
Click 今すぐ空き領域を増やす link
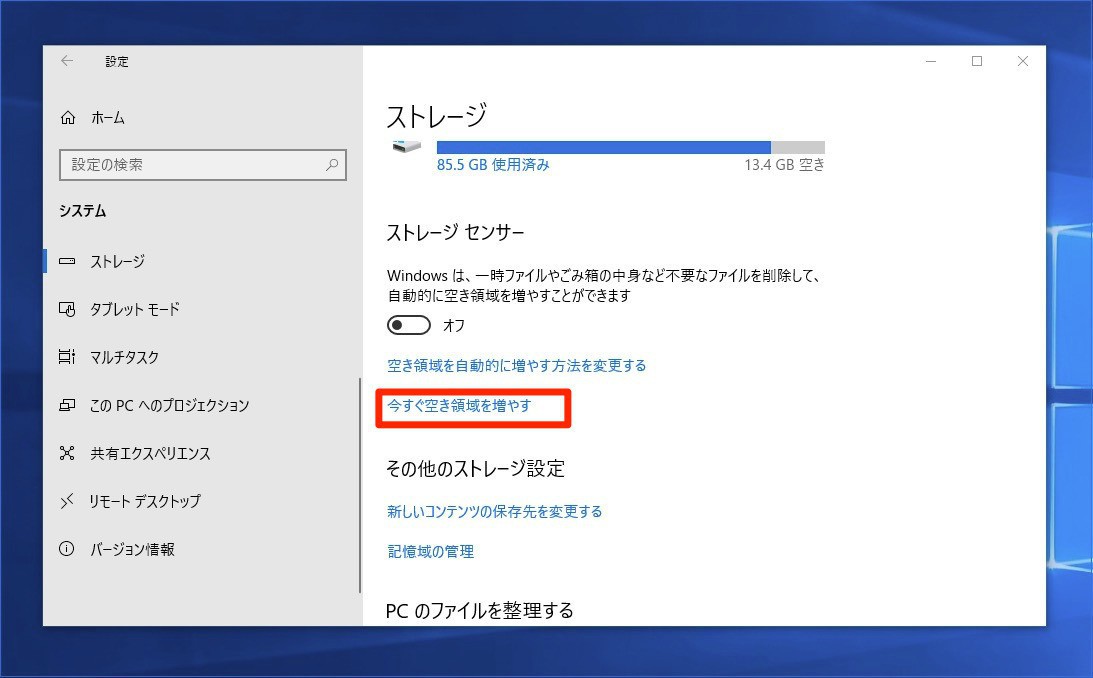(459, 406)
